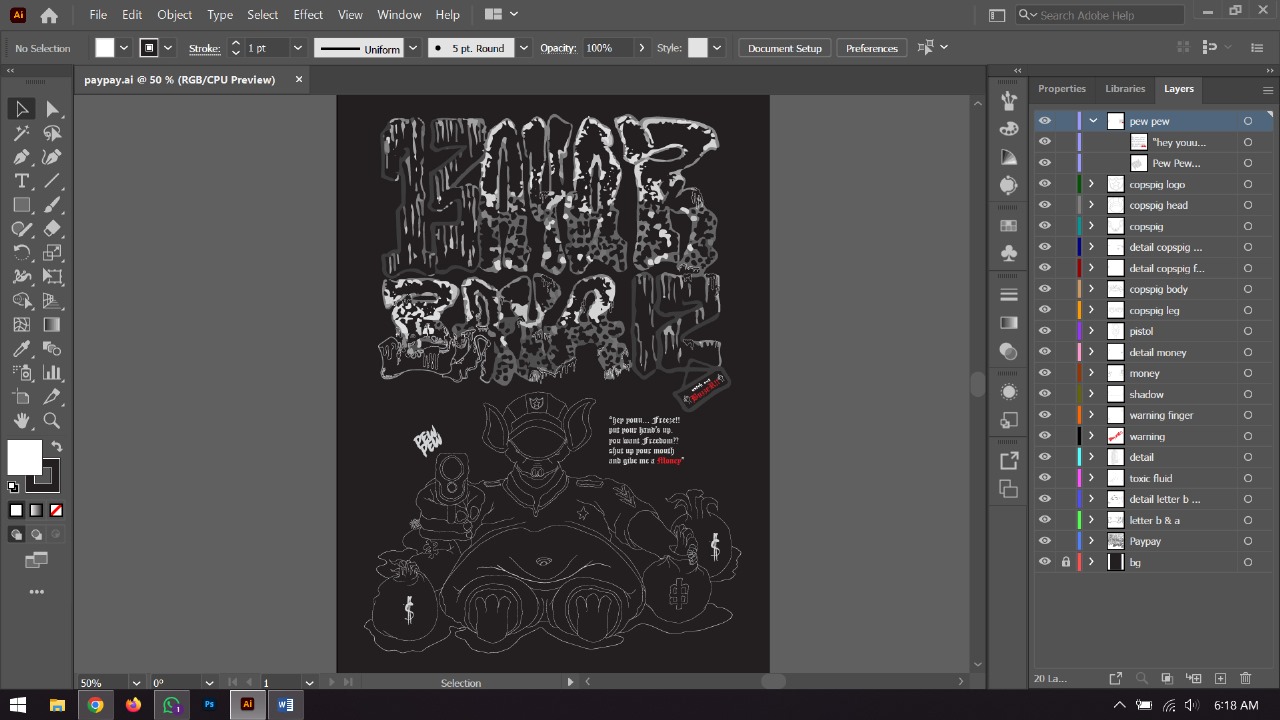Open the Swatches panel in the dock
This screenshot has width=1280, height=720.
tap(1009, 226)
